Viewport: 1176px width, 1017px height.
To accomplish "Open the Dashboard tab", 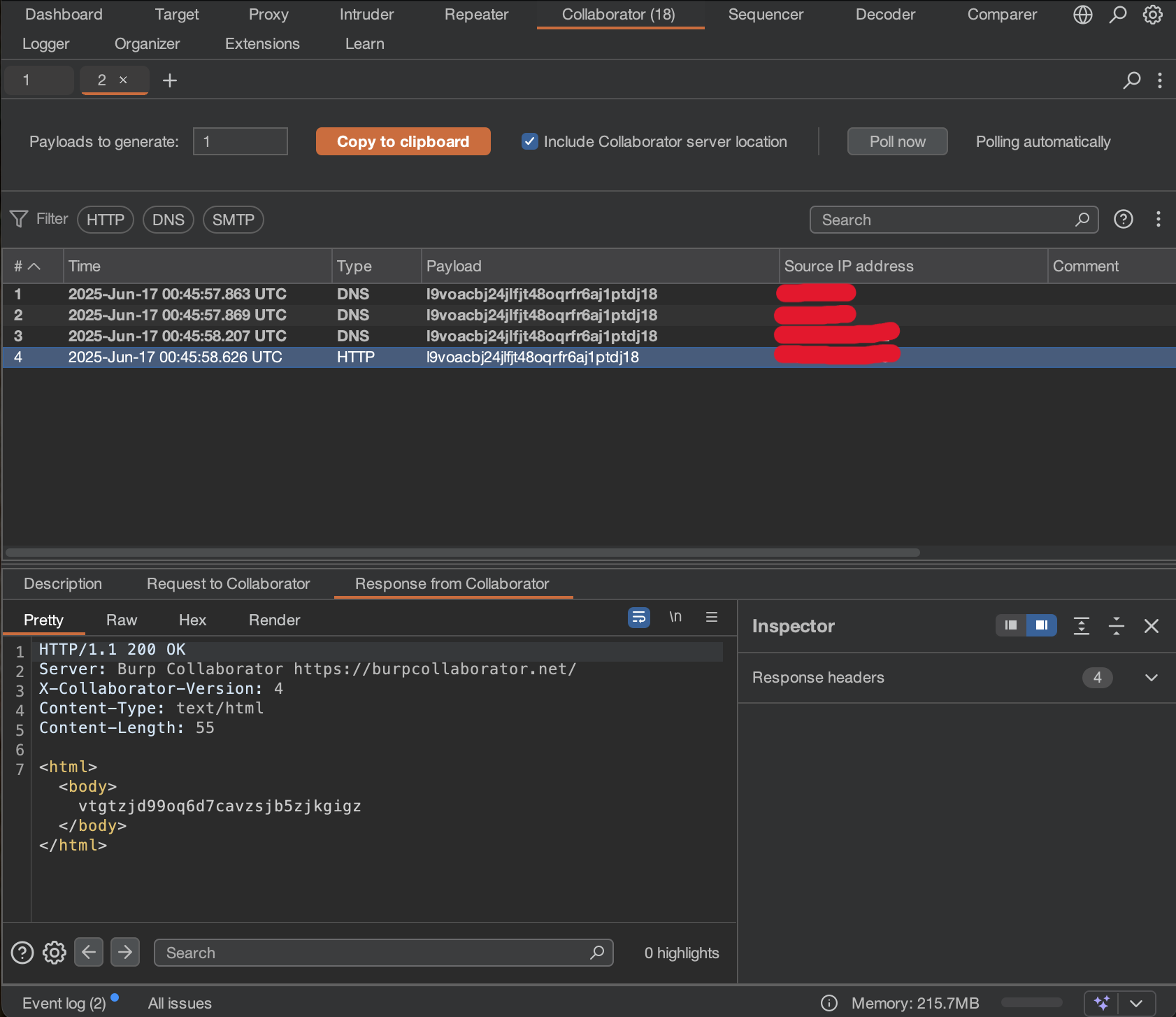I will point(64,15).
